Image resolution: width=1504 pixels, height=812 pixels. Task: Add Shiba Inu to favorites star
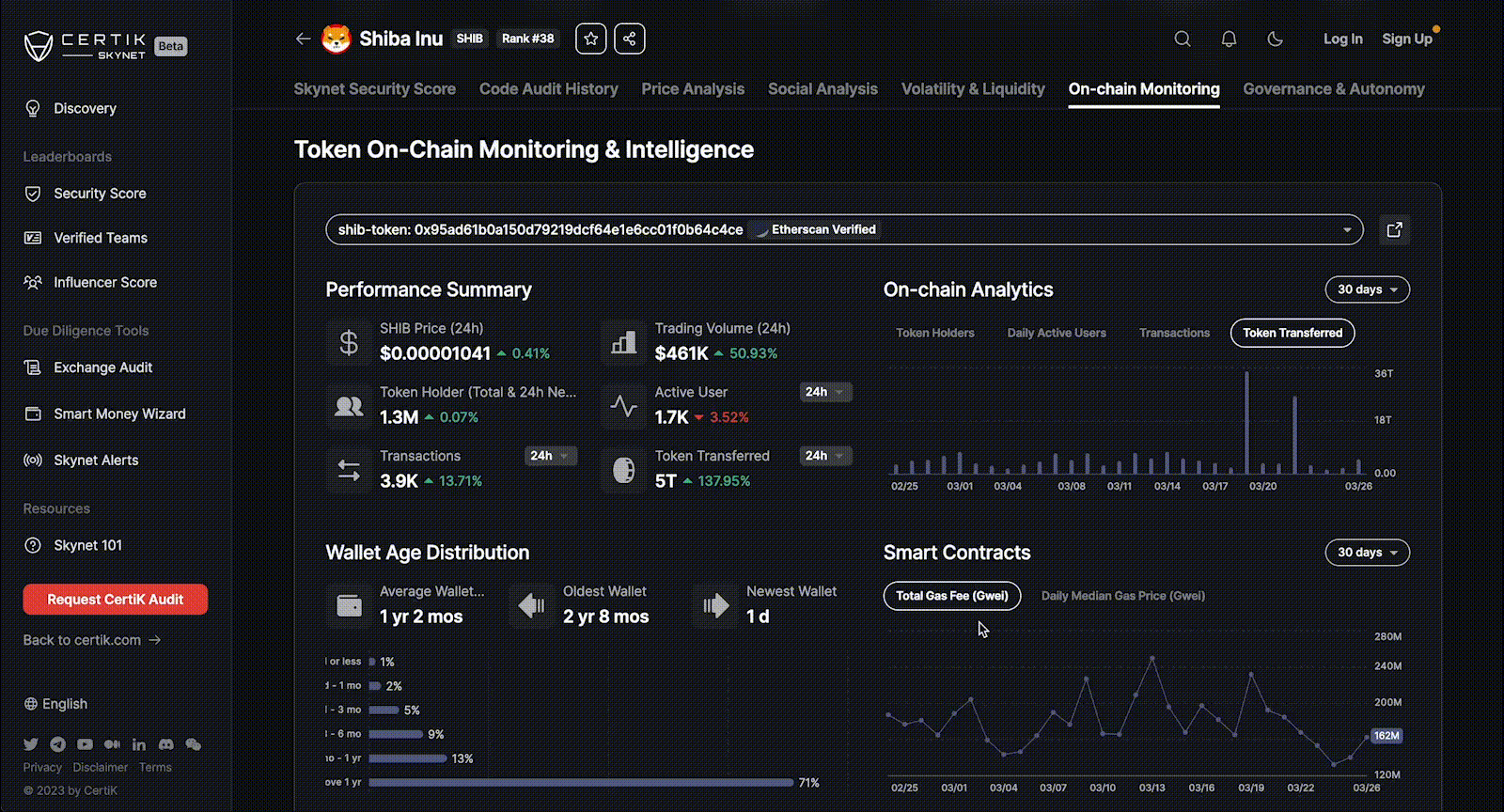coord(591,39)
